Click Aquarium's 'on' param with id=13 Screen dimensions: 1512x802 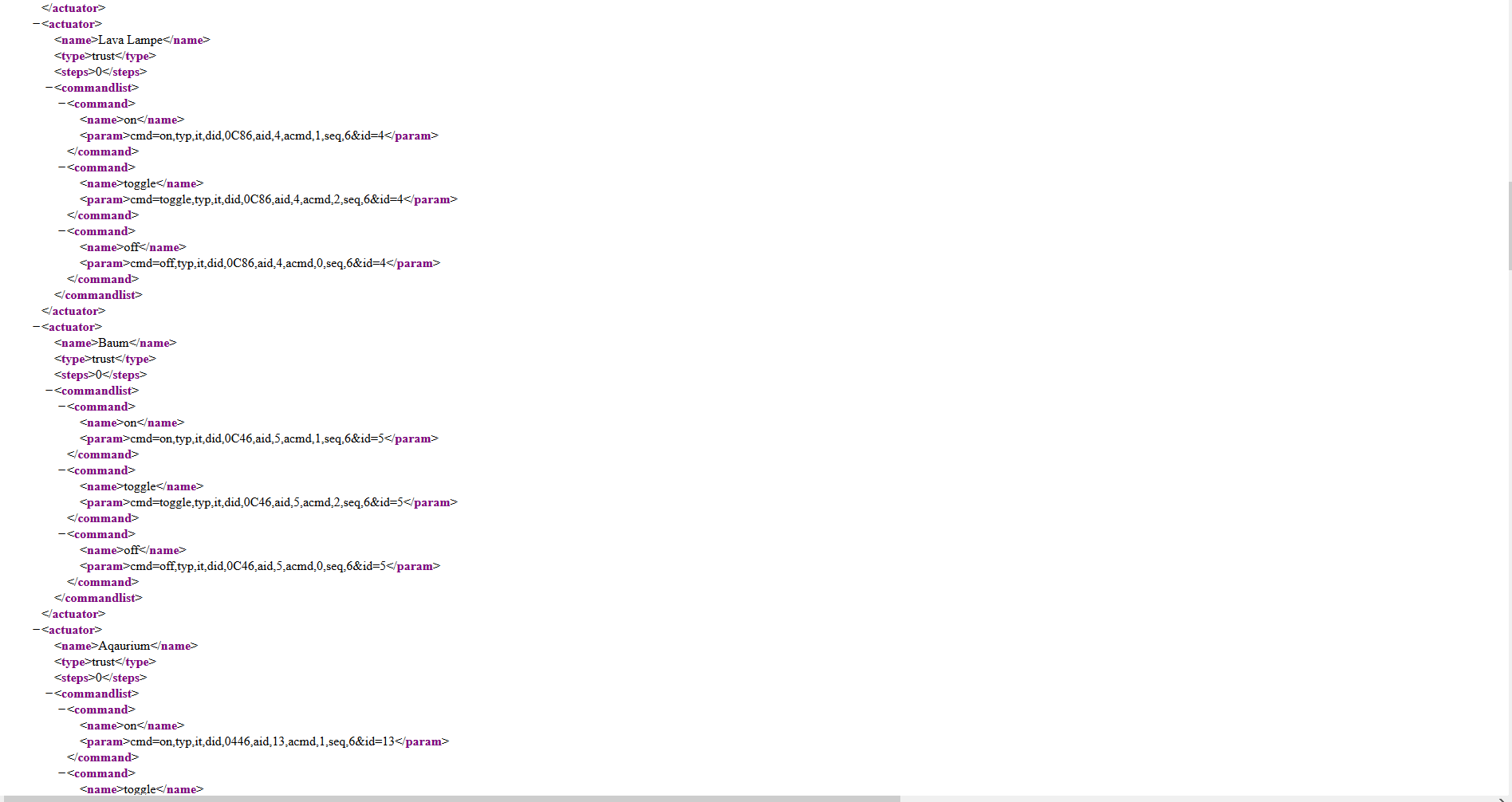262,741
